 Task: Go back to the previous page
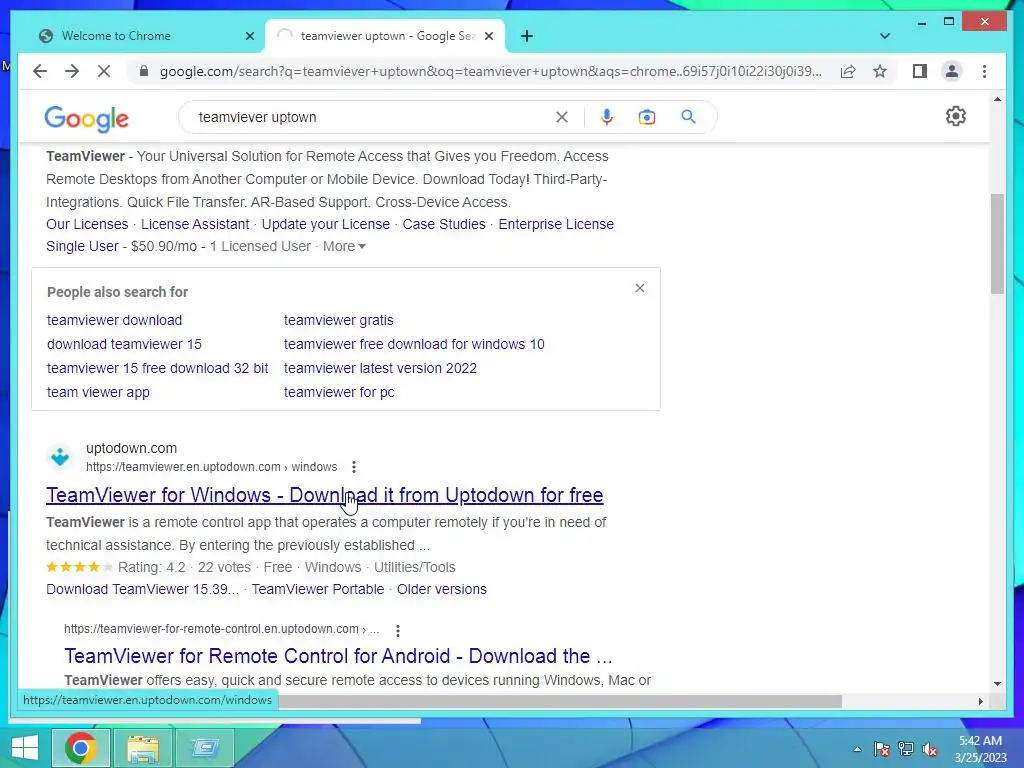point(40,71)
